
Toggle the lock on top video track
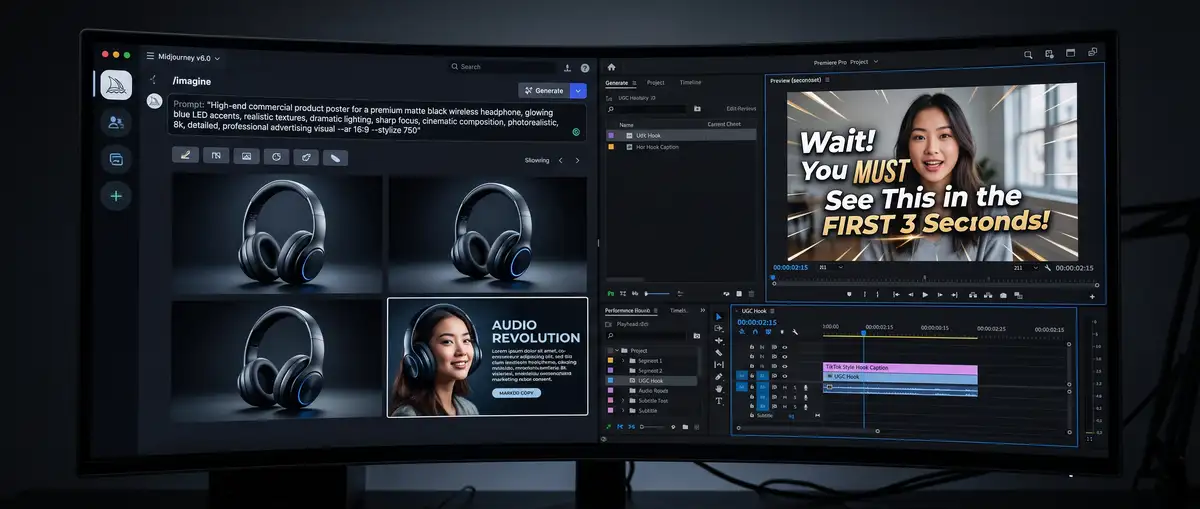coord(754,347)
